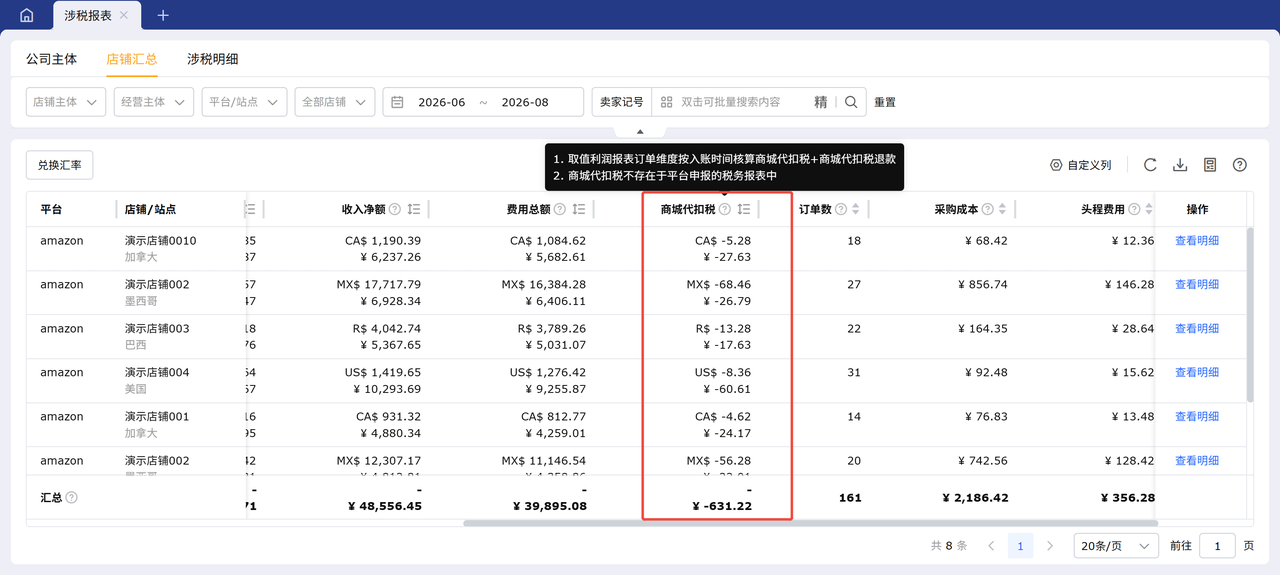
Task: Click the help icon beside 商城代扣税
Action: [x=725, y=209]
